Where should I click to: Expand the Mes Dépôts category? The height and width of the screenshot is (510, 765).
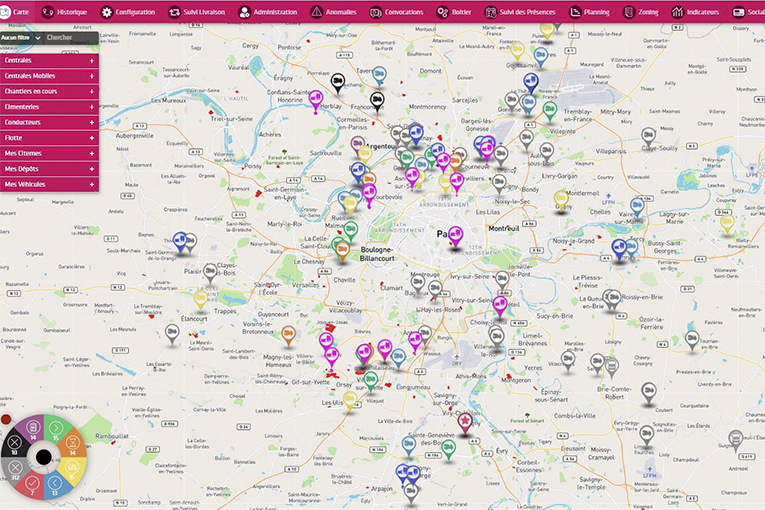pyautogui.click(x=49, y=169)
